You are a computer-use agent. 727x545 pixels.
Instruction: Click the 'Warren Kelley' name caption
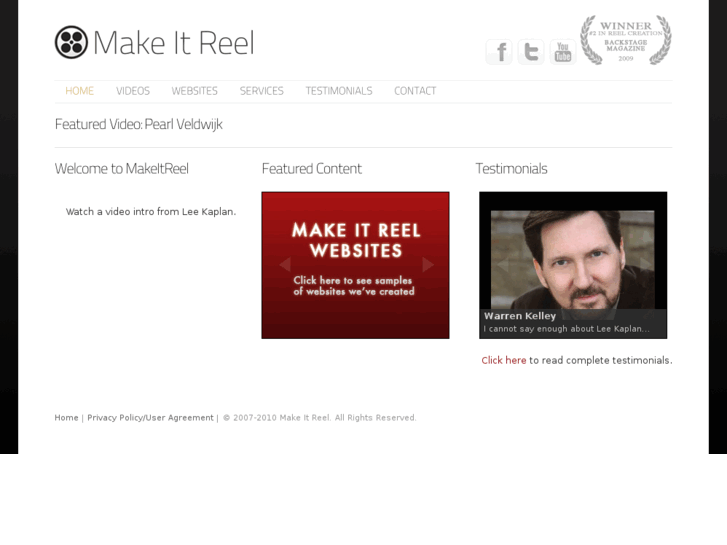pyautogui.click(x=520, y=316)
